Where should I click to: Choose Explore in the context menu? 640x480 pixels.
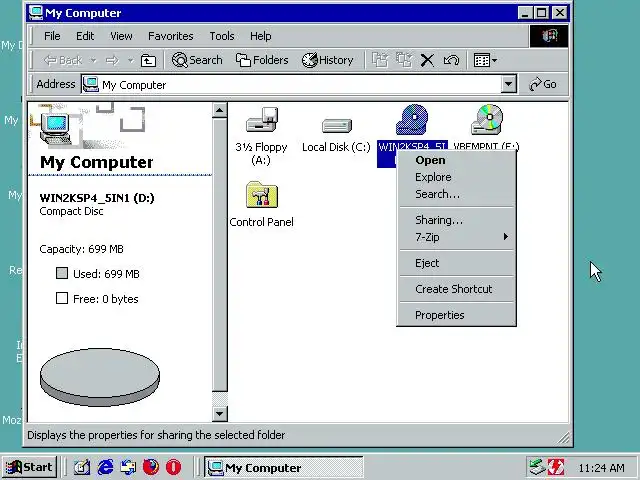(456, 177)
